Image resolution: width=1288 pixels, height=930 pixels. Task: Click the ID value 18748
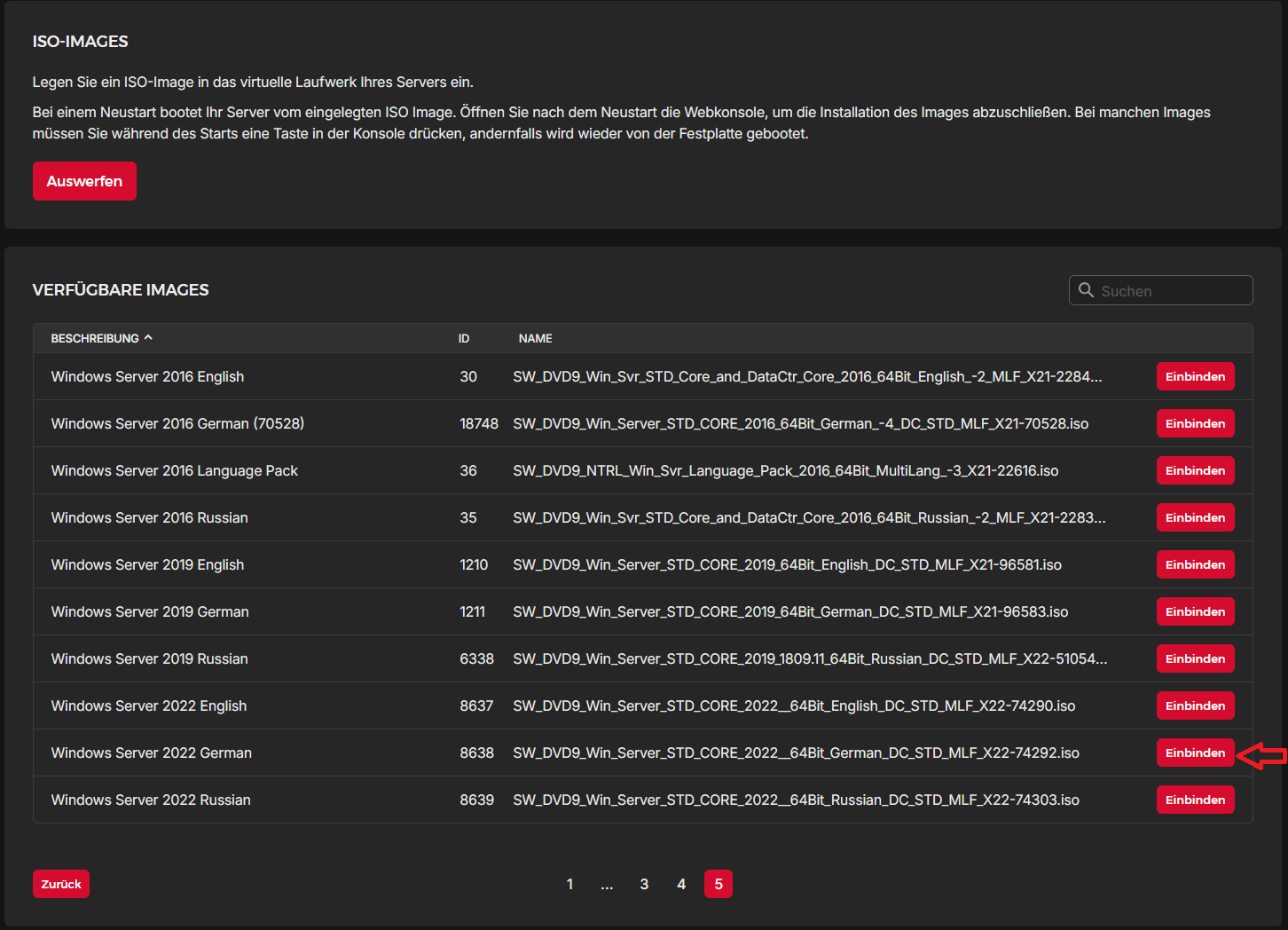tap(479, 423)
